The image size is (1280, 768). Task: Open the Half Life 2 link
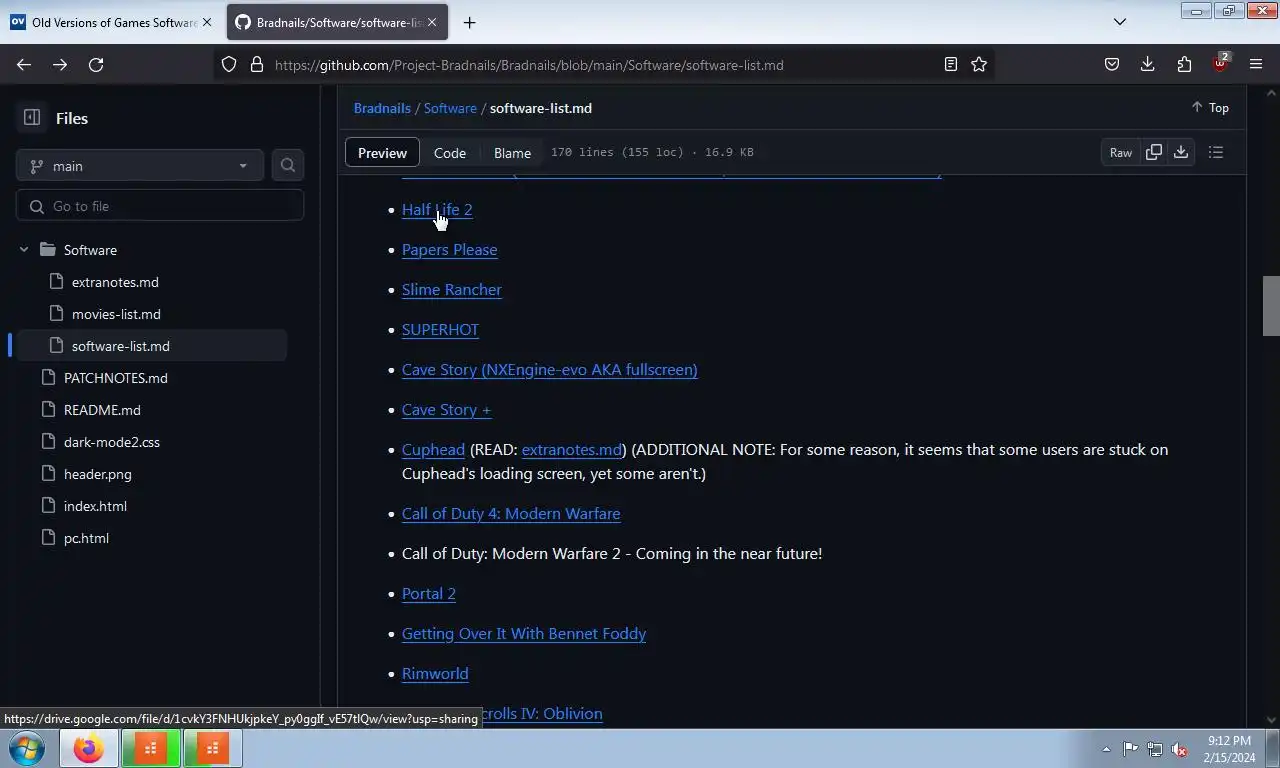tap(437, 210)
